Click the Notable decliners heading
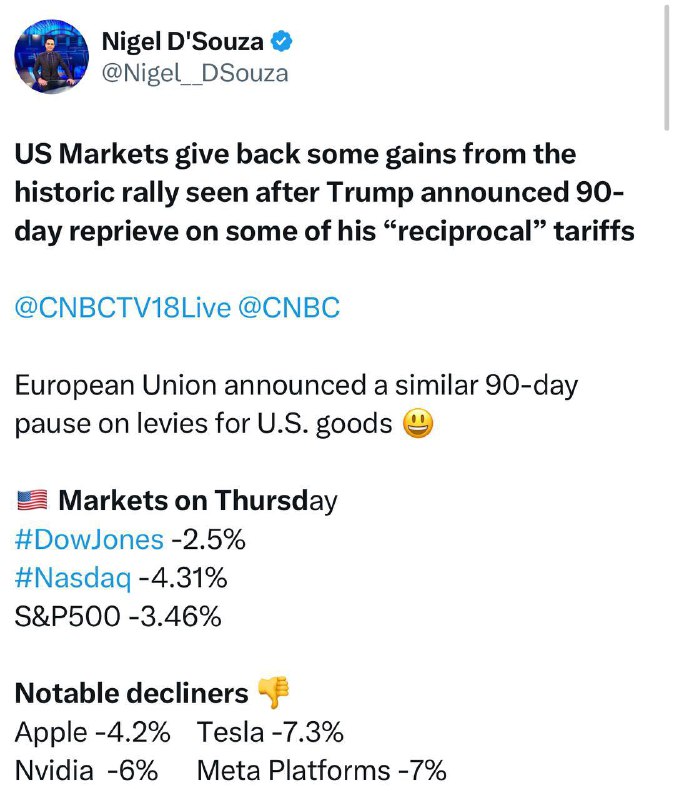674x800 pixels. (132, 693)
